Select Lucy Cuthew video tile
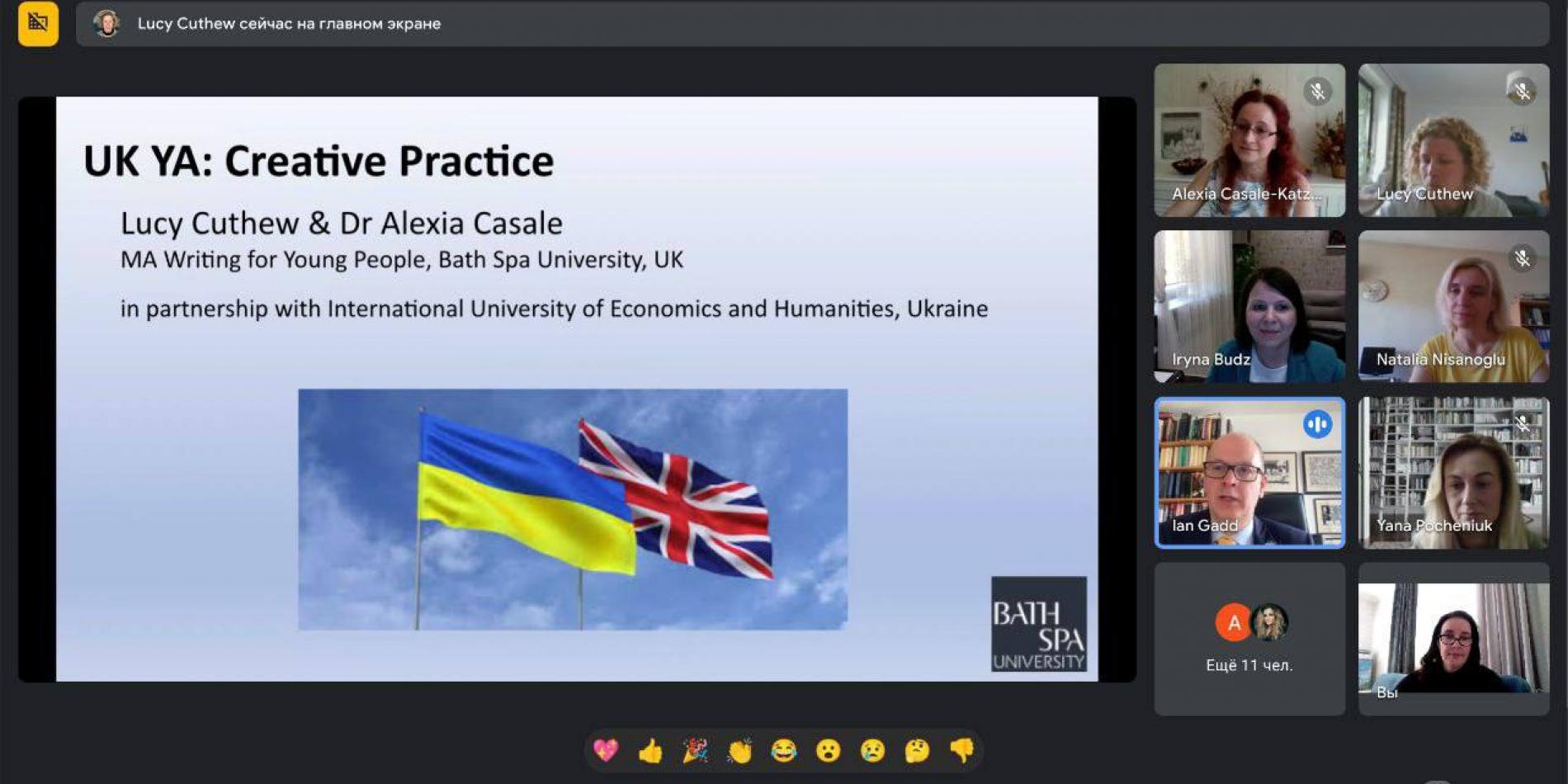The image size is (1568, 784). (x=1454, y=140)
